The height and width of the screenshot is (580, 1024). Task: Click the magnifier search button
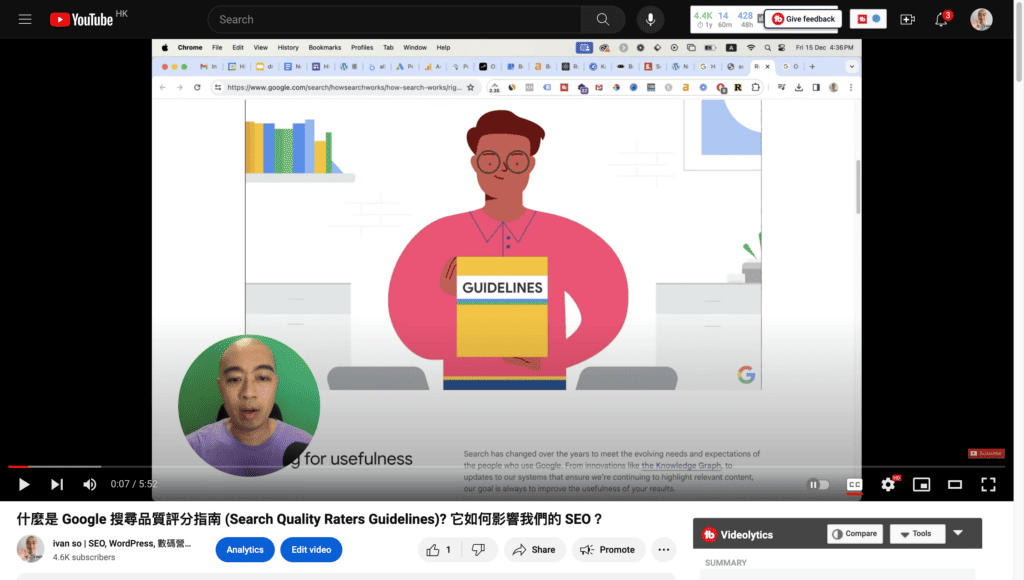click(603, 20)
